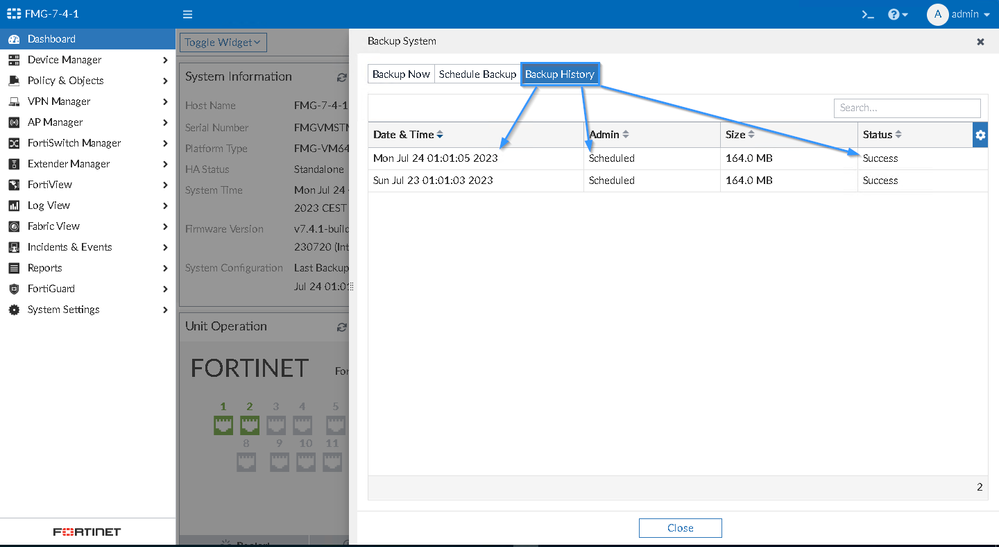Click the FMG-7-4-1 grid logo icon
The image size is (999, 547).
pyautogui.click(x=14, y=13)
